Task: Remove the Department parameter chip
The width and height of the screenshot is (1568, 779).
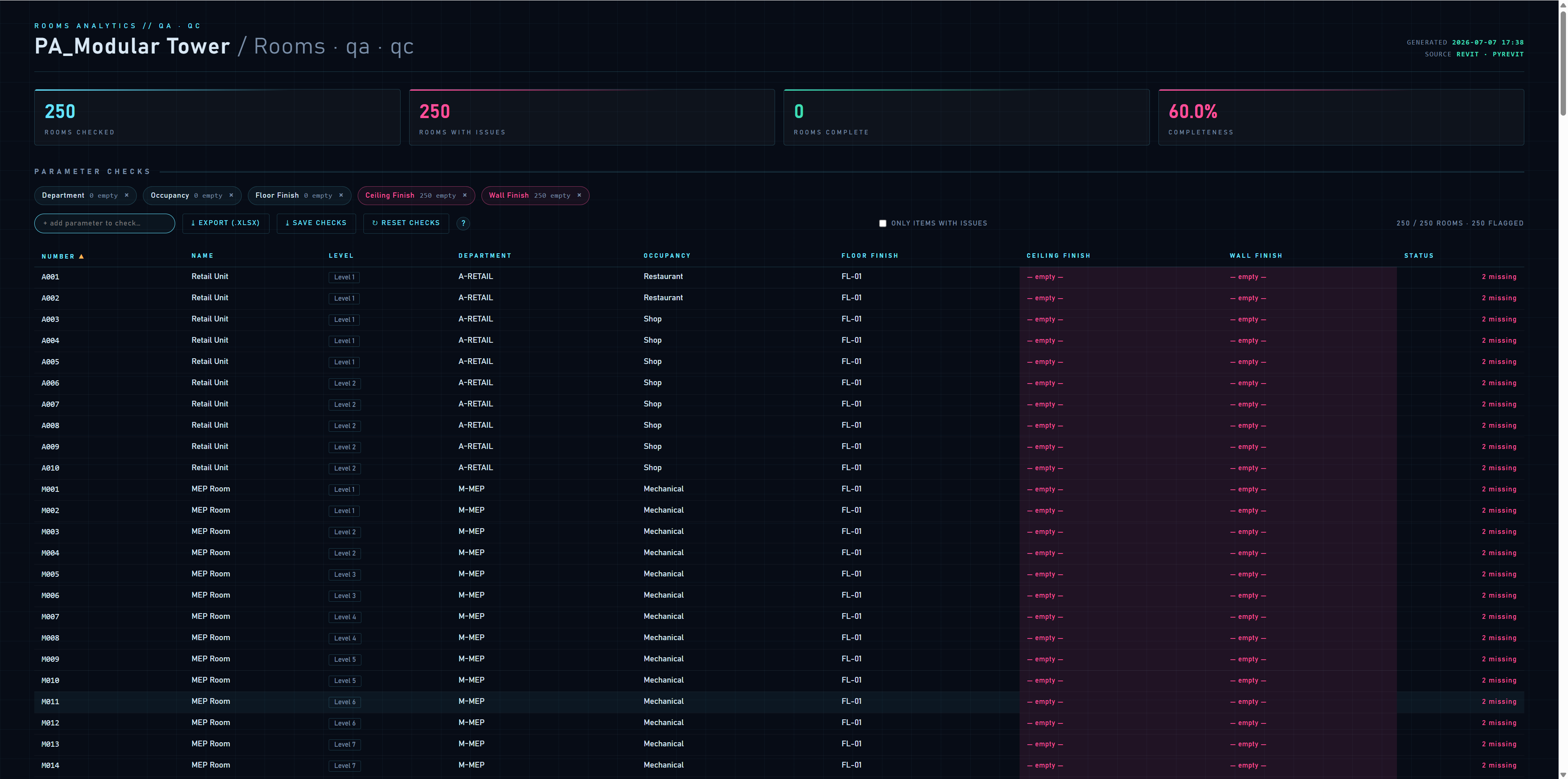Action: [127, 196]
